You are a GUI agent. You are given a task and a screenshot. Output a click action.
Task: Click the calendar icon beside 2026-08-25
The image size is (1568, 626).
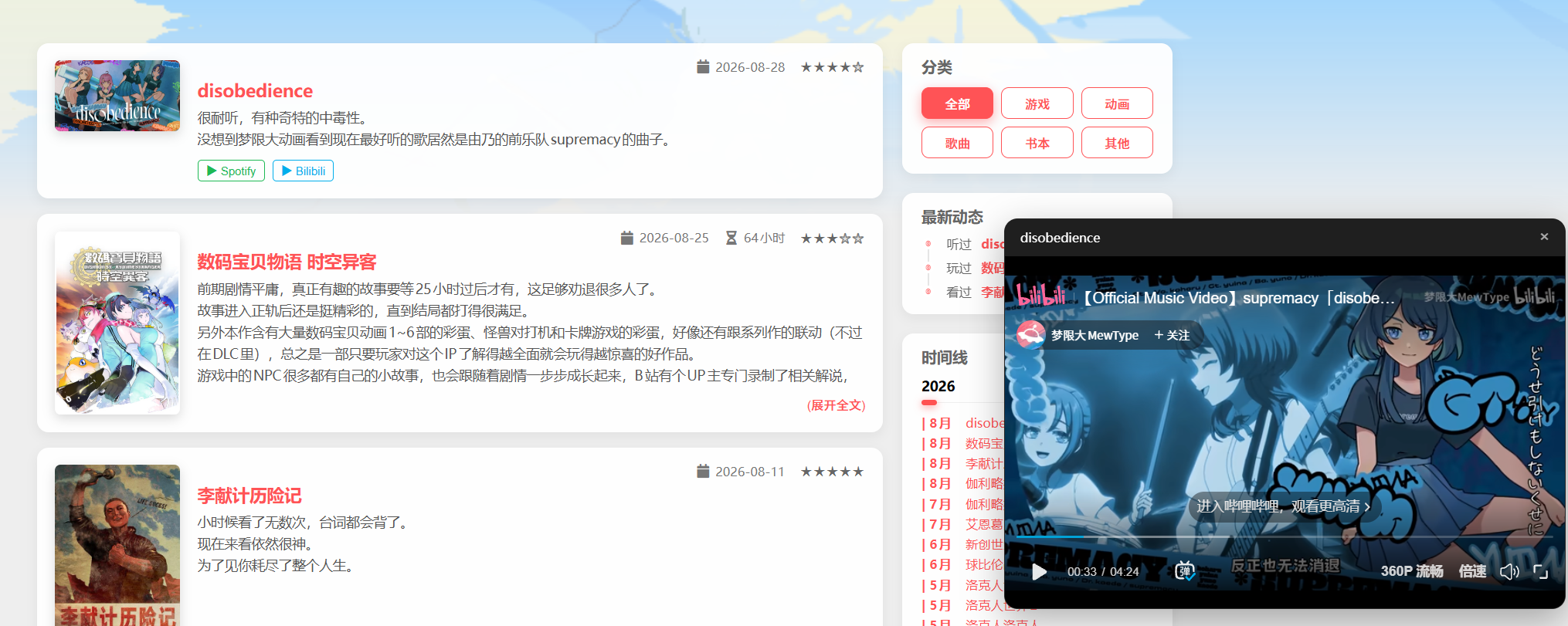[627, 238]
